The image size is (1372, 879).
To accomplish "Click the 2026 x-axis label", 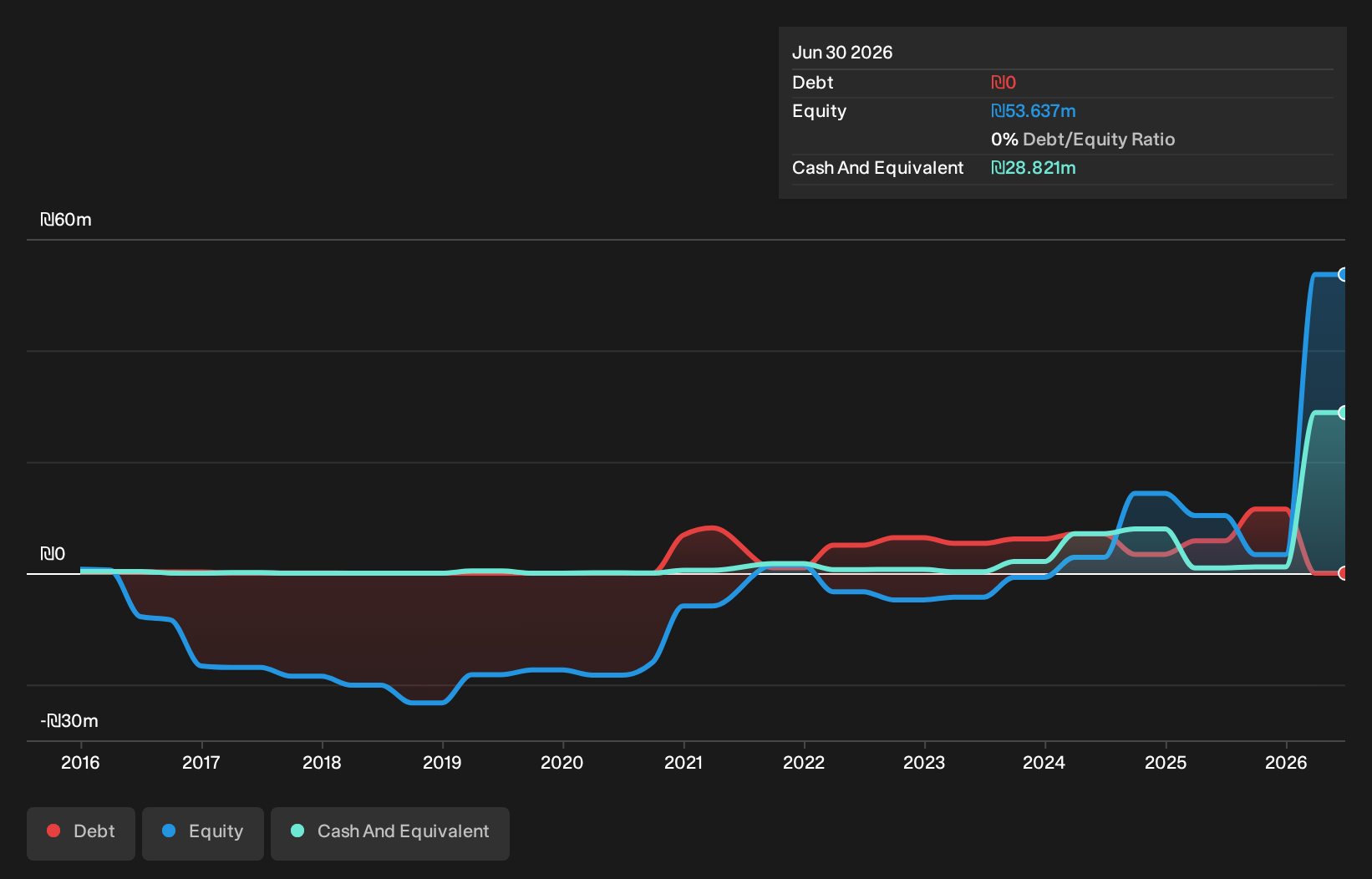I will pos(1286,763).
